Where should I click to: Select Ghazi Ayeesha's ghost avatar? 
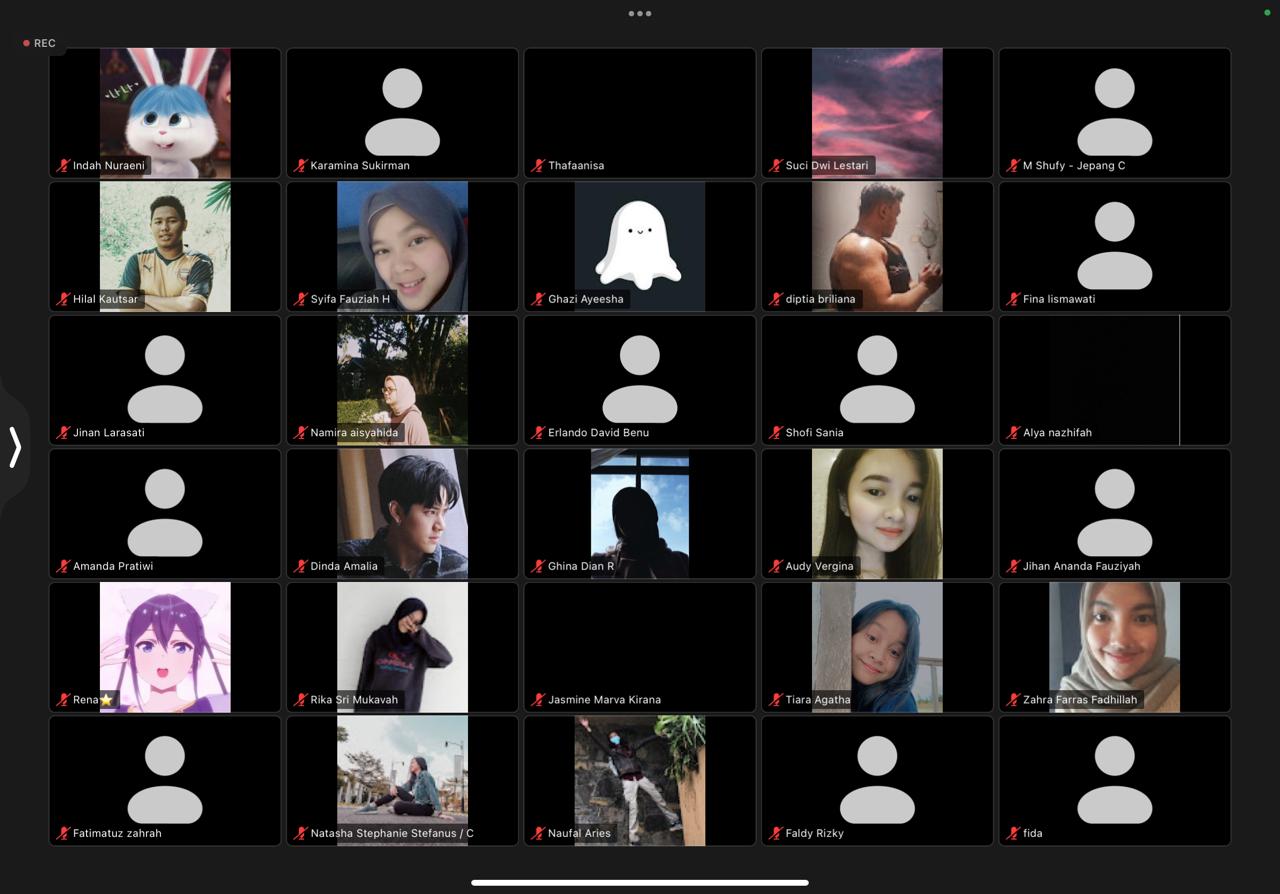pos(640,246)
